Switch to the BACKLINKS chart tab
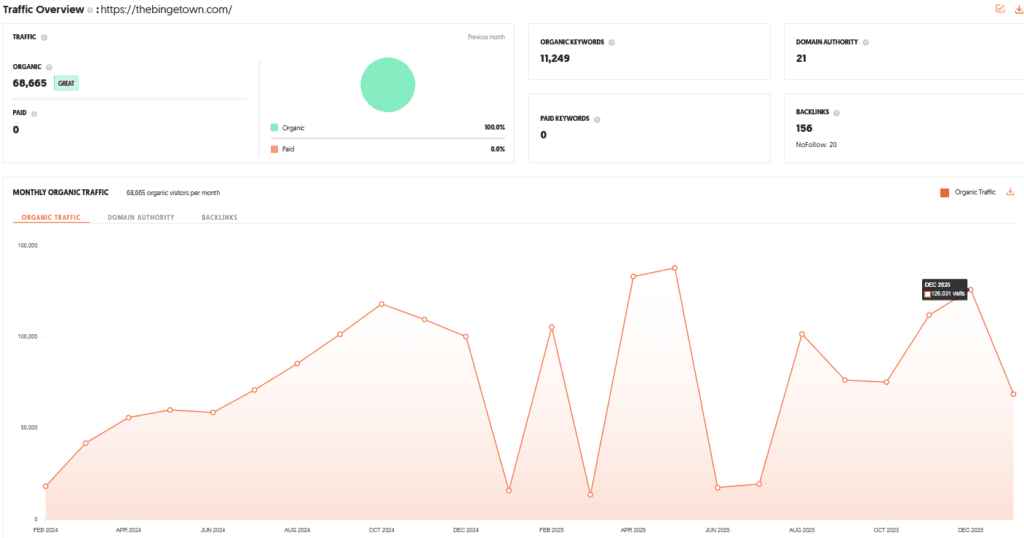The height and width of the screenshot is (538, 1024). [219, 217]
